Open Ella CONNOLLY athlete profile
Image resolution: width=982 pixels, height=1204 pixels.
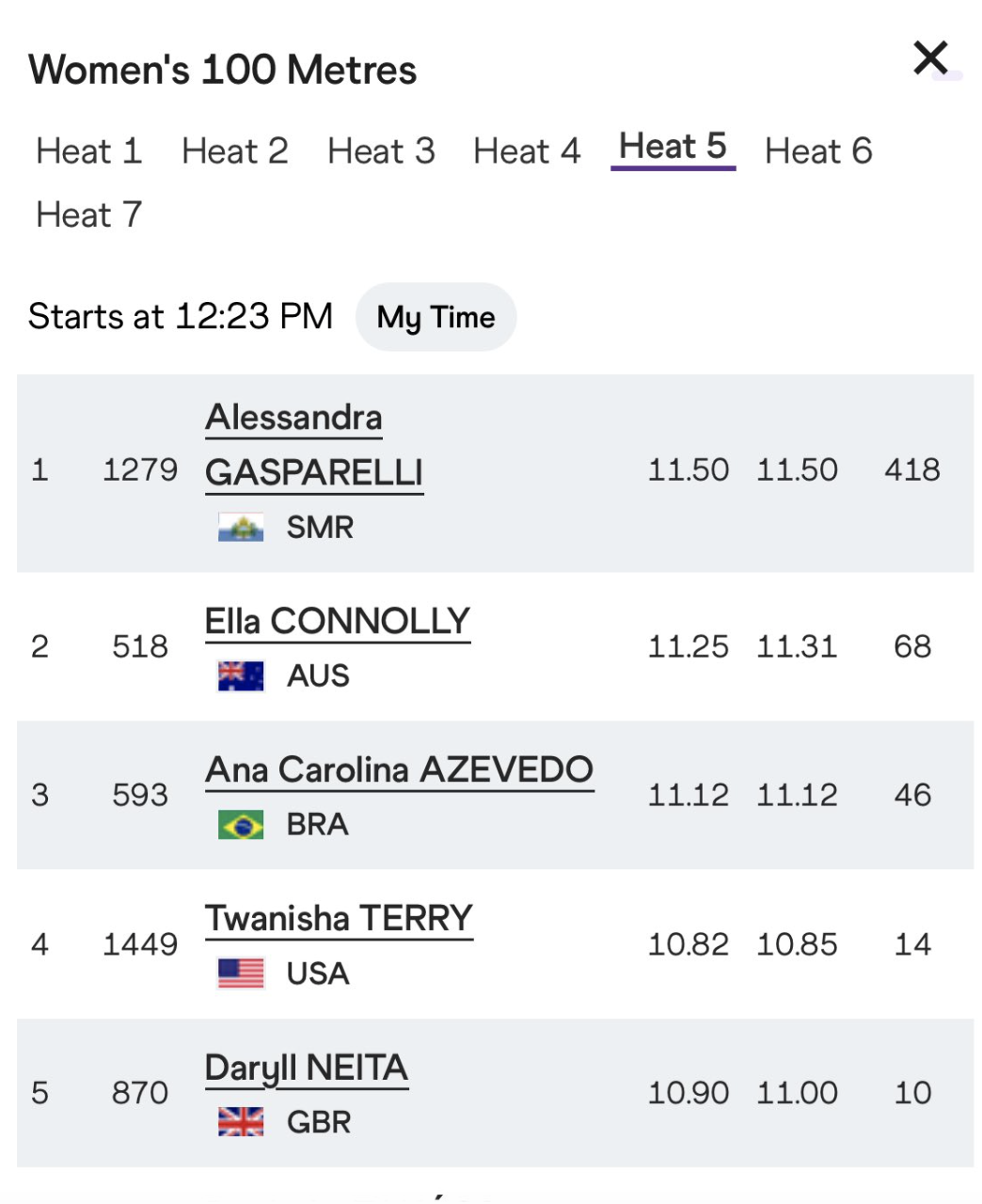338,622
